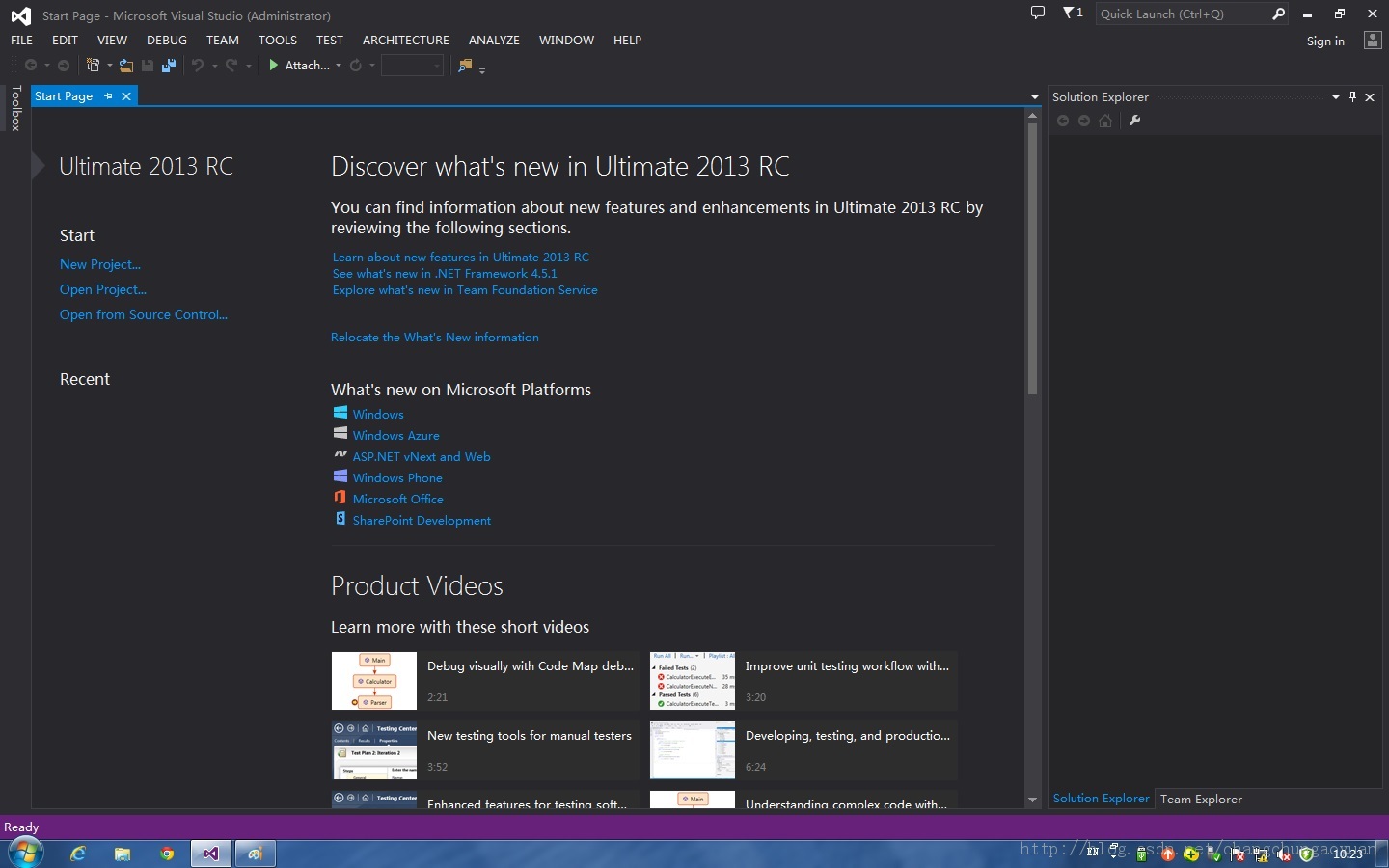This screenshot has height=868, width=1389.
Task: Open Solution Explorer window position dropdown
Action: pyautogui.click(x=1336, y=96)
